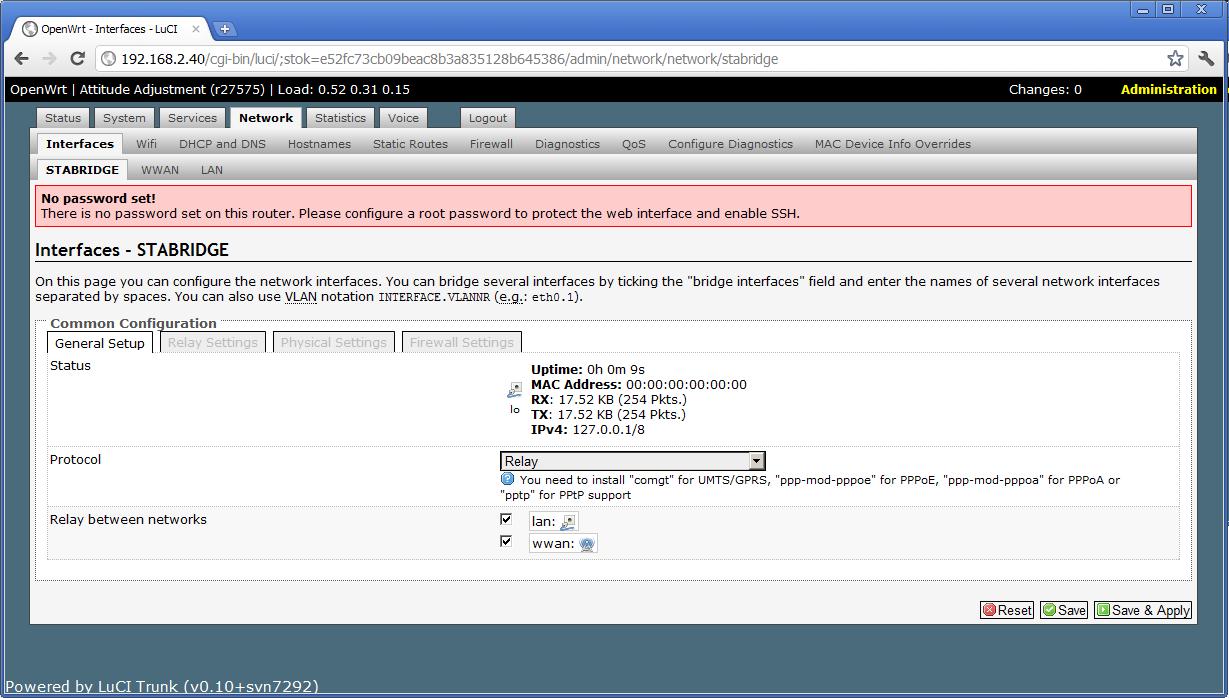Viewport: 1229px width, 698px height.
Task: Switch to the Wifi submenu tab
Action: pyautogui.click(x=147, y=144)
